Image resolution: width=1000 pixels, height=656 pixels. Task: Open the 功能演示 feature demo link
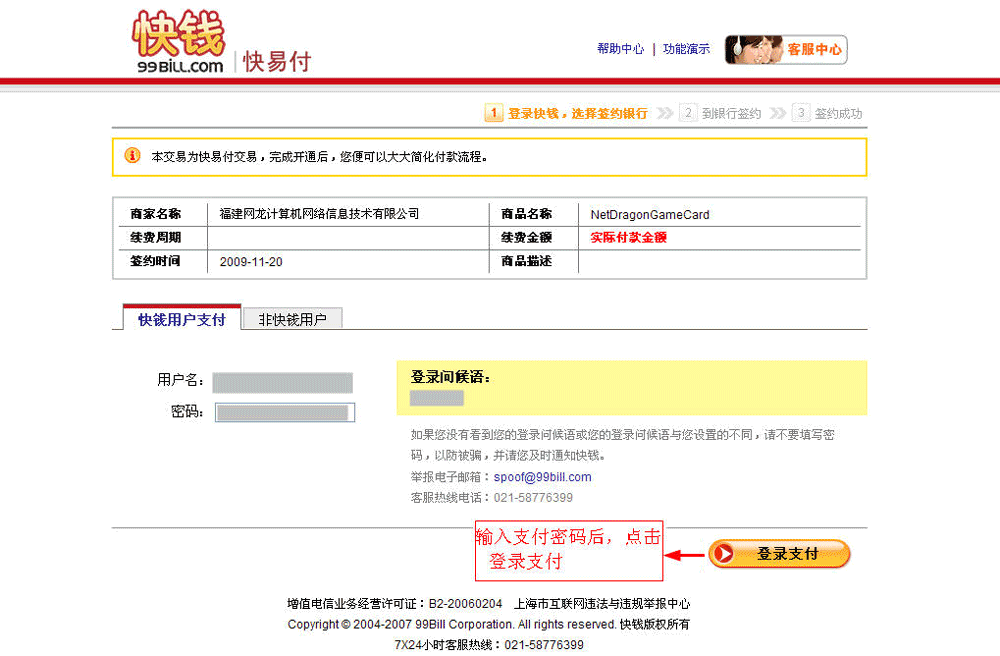pos(686,49)
